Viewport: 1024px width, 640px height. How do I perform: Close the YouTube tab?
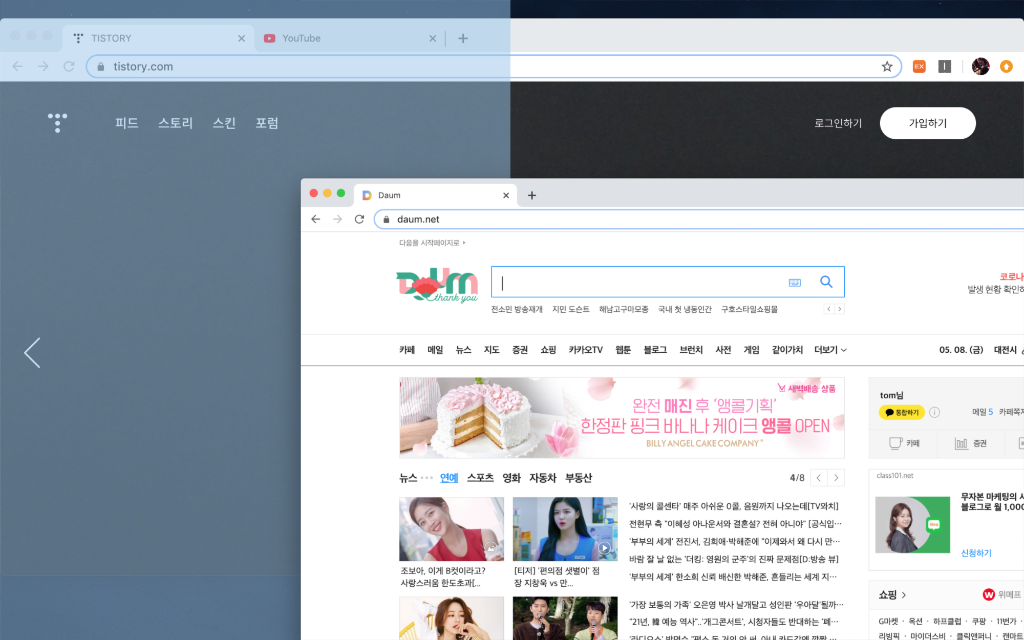[x=432, y=39]
